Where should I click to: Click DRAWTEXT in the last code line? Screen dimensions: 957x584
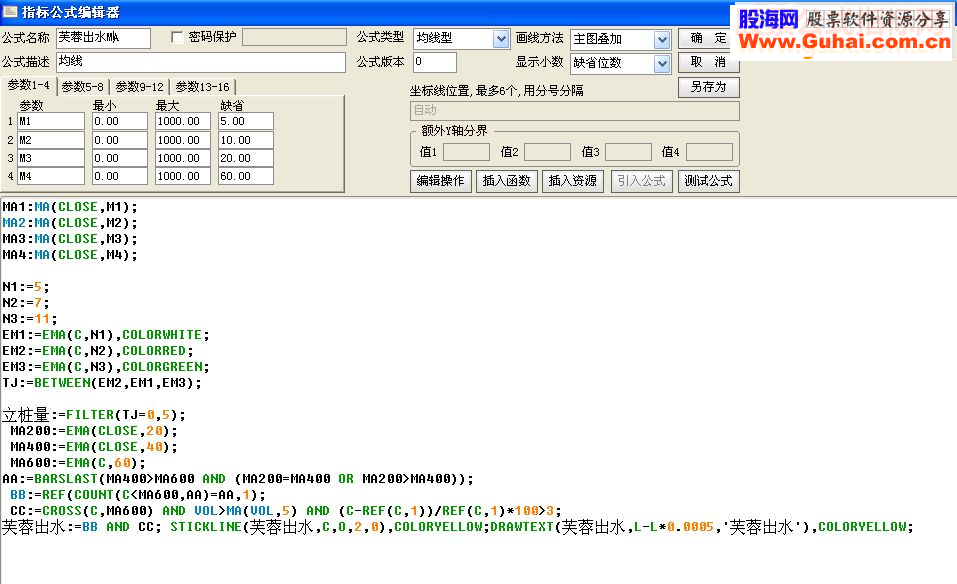pyautogui.click(x=522, y=527)
